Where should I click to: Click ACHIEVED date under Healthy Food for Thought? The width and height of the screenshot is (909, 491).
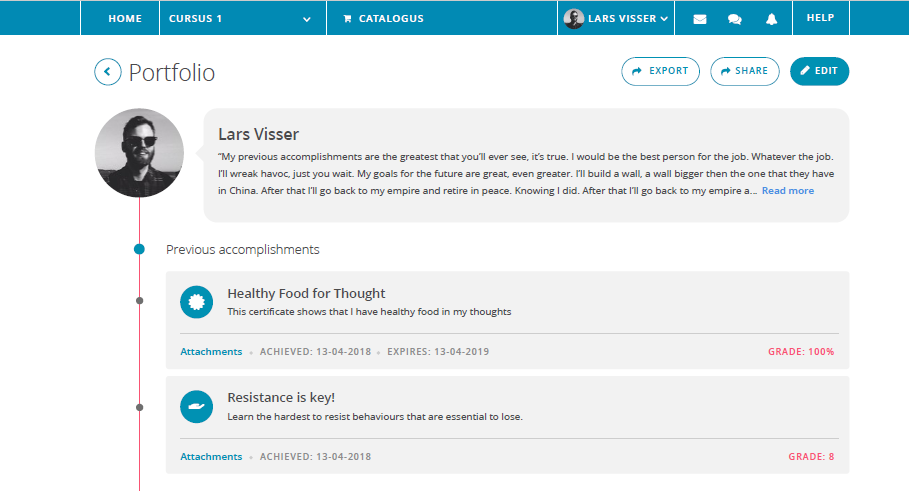[x=315, y=351]
